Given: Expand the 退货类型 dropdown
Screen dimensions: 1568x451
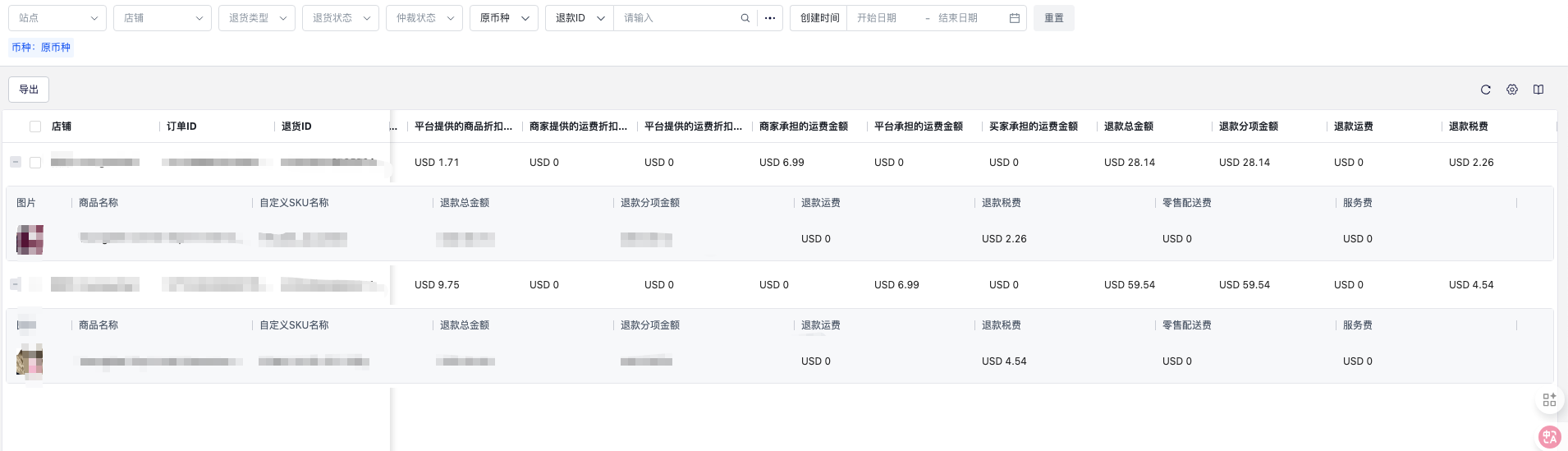Looking at the screenshot, I should click(x=257, y=18).
